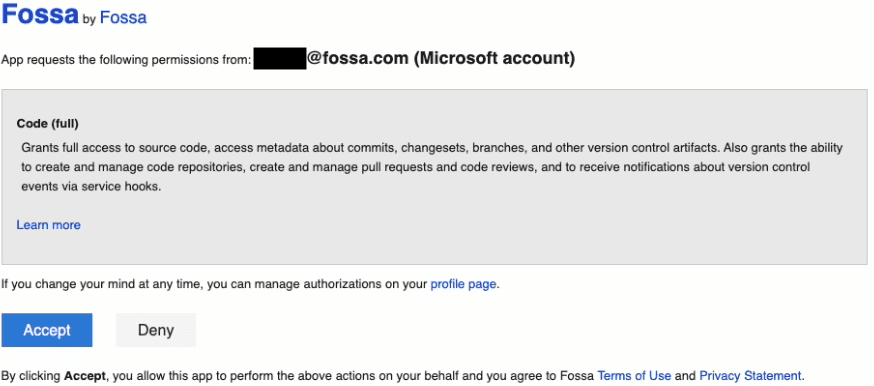Click the small 'by' word beside the title
Image resolution: width=874 pixels, height=386 pixels.
(89, 20)
